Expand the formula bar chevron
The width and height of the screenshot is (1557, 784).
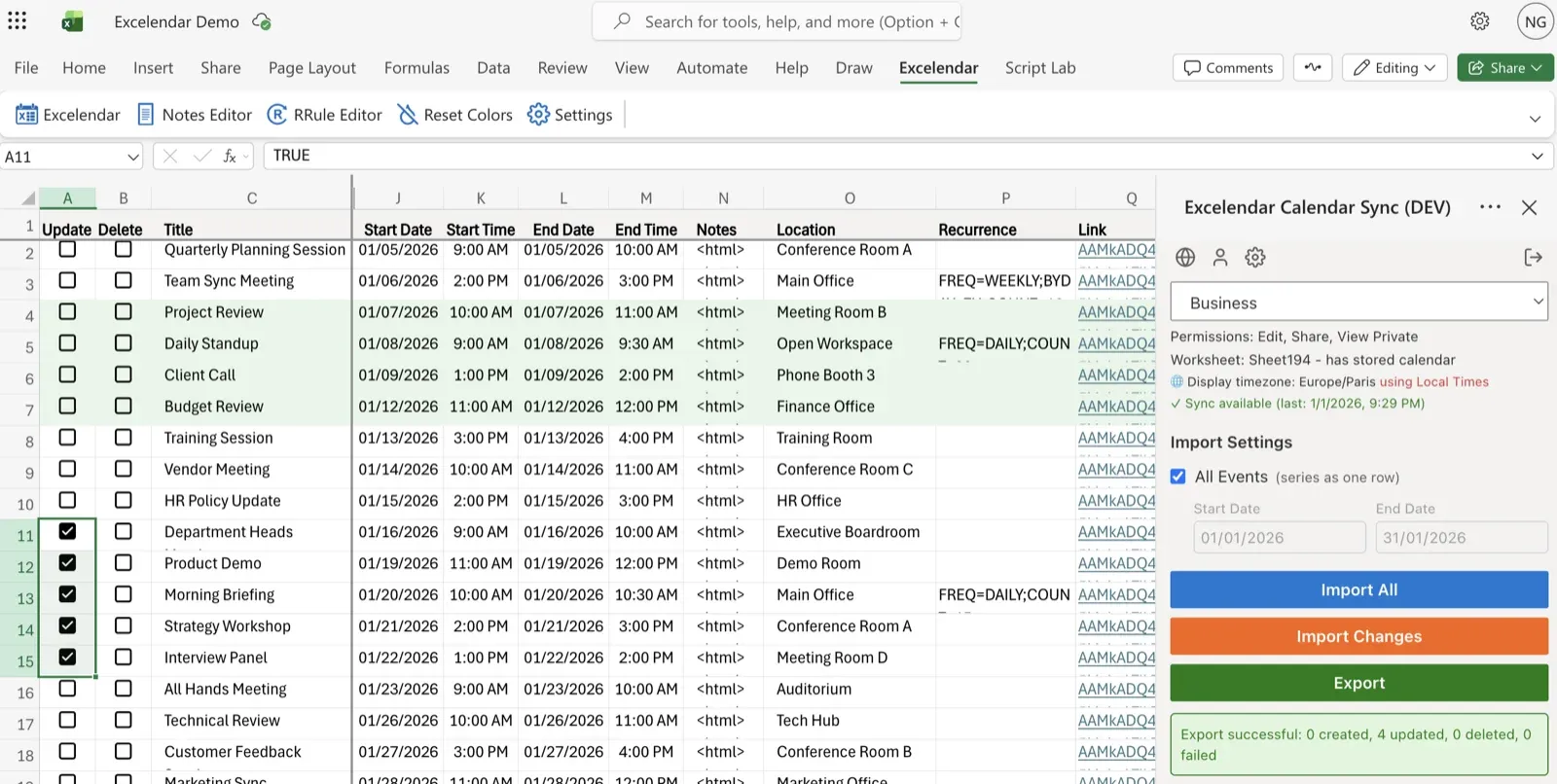tap(1538, 156)
